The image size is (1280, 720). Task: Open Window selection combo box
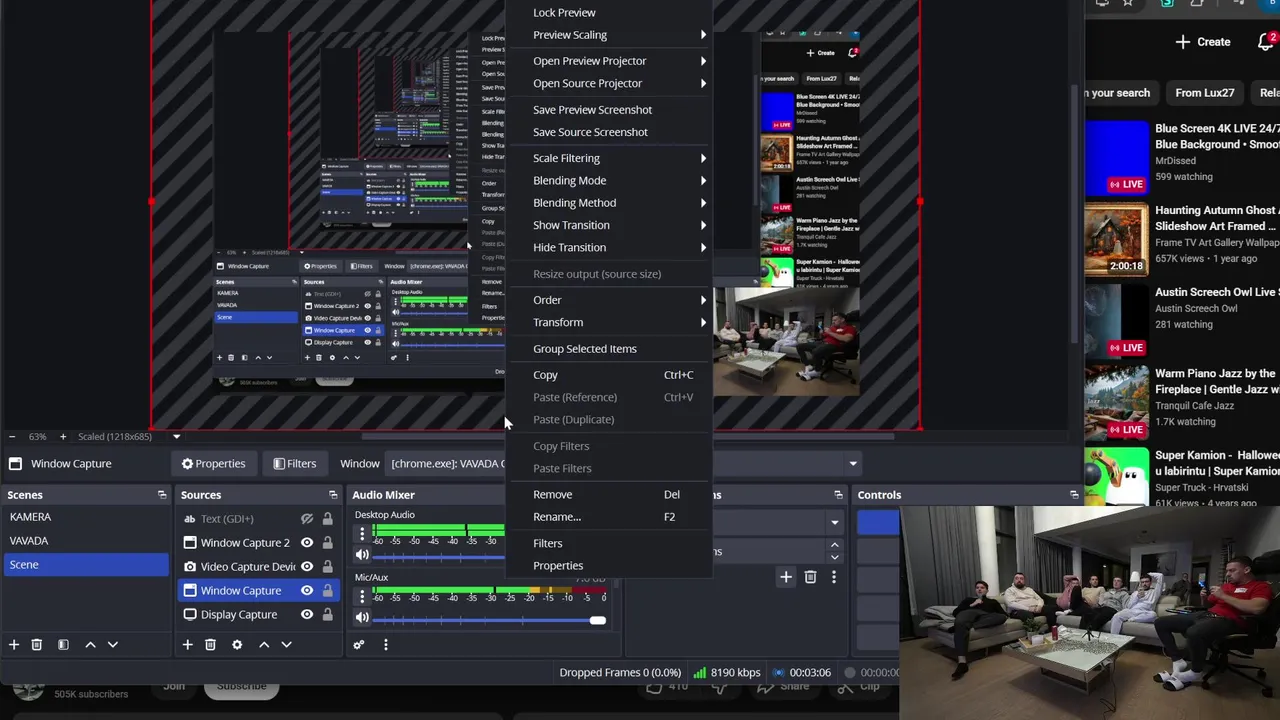(624, 463)
